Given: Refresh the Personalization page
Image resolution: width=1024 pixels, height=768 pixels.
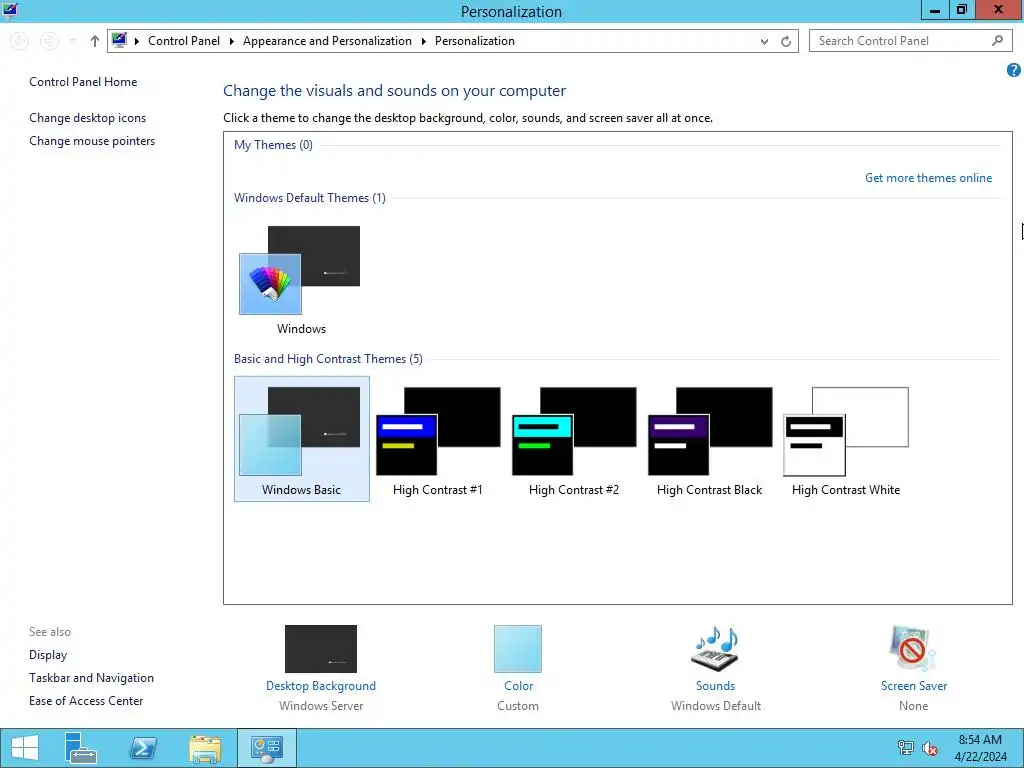Looking at the screenshot, I should point(786,41).
